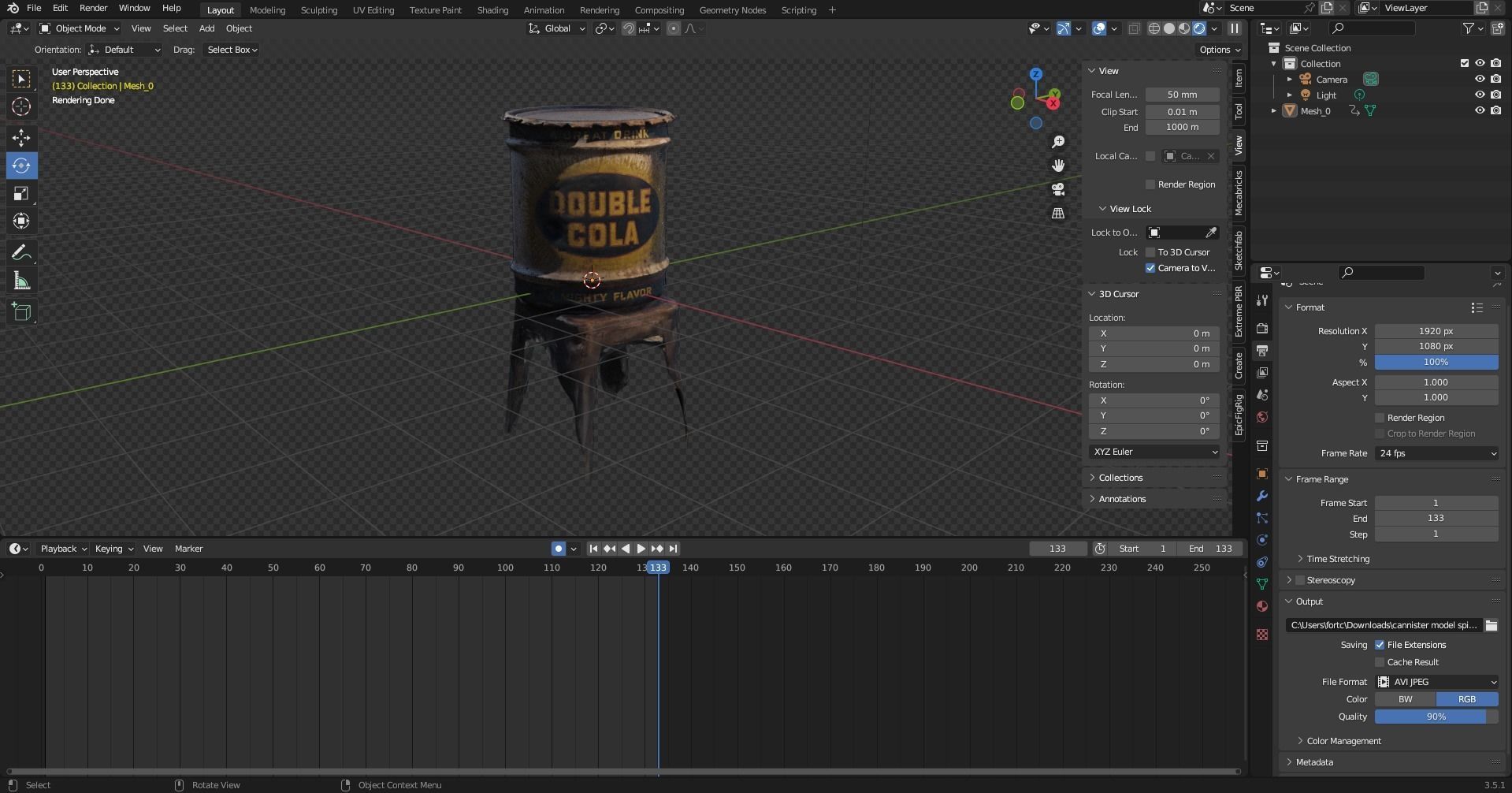Viewport: 1512px width, 793px height.
Task: Open the Render properties tab icon
Action: tap(1262, 328)
